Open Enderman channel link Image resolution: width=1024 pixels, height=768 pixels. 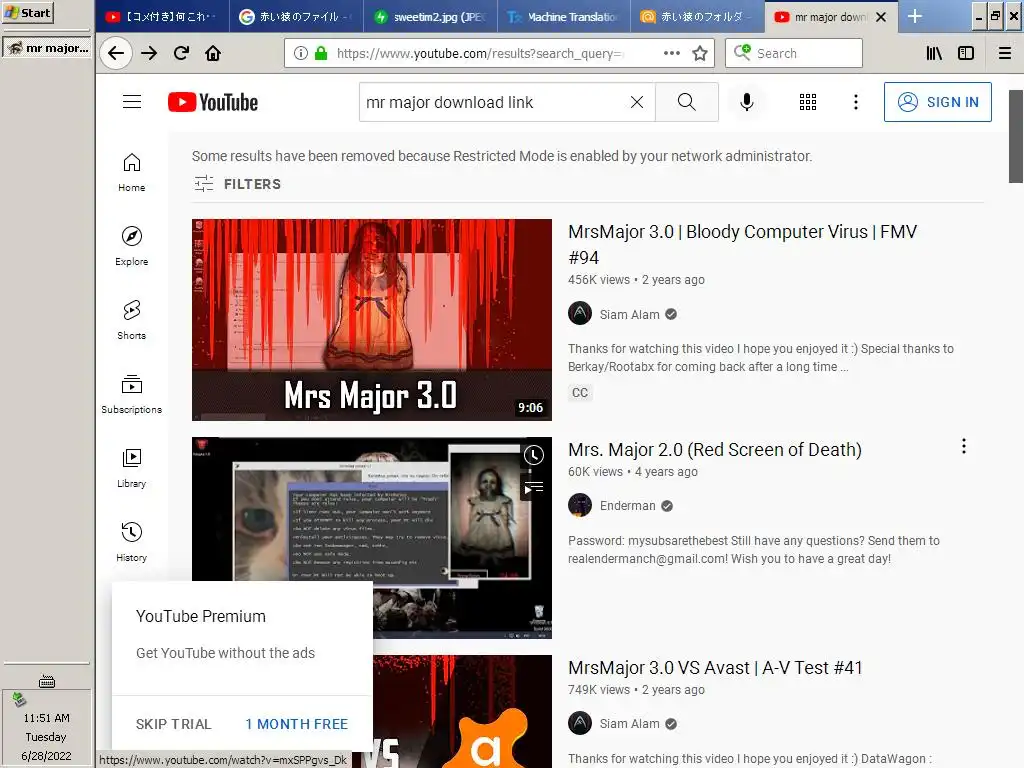coord(628,505)
